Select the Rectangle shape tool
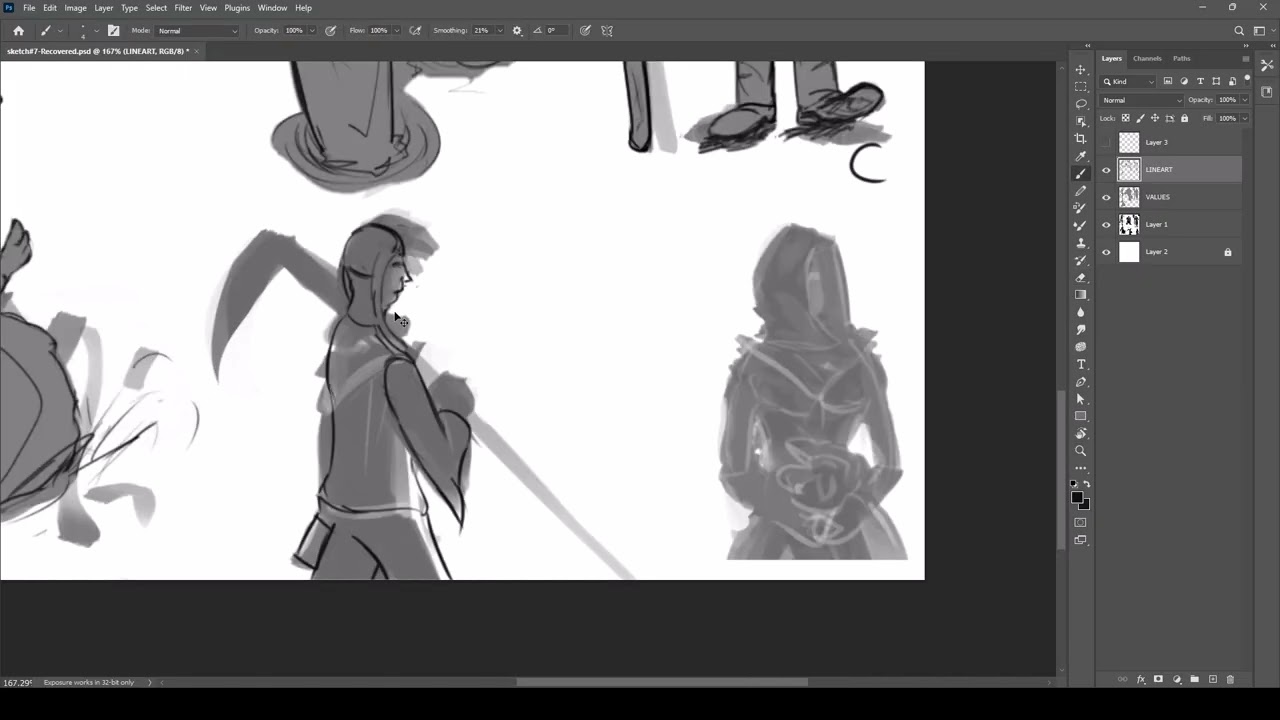The width and height of the screenshot is (1280, 720). (x=1080, y=416)
